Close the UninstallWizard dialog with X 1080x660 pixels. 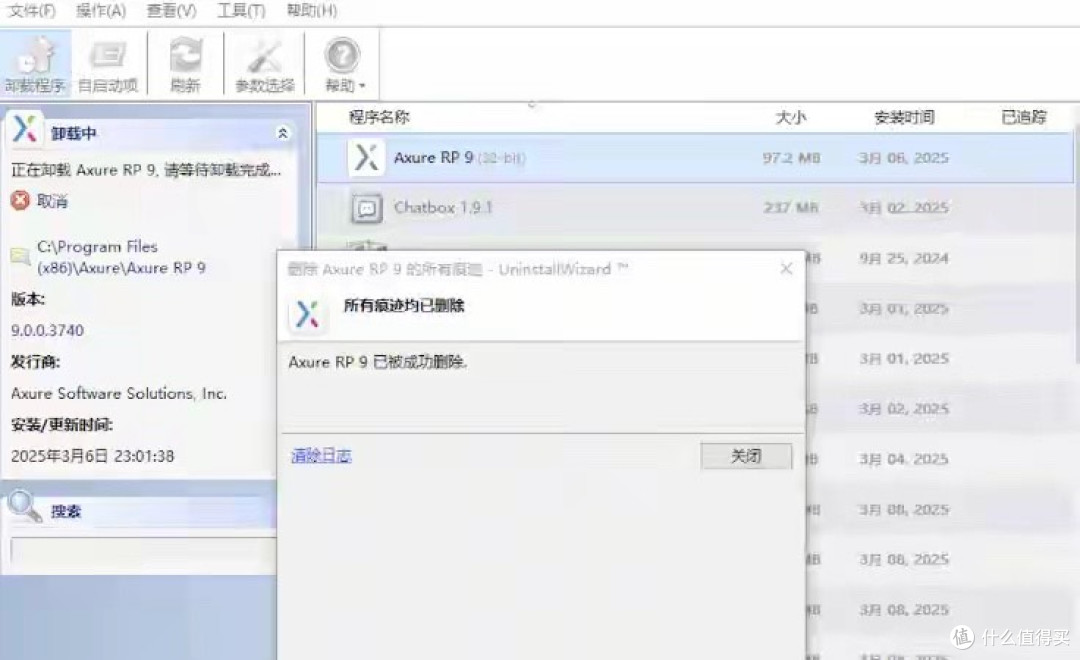(786, 269)
